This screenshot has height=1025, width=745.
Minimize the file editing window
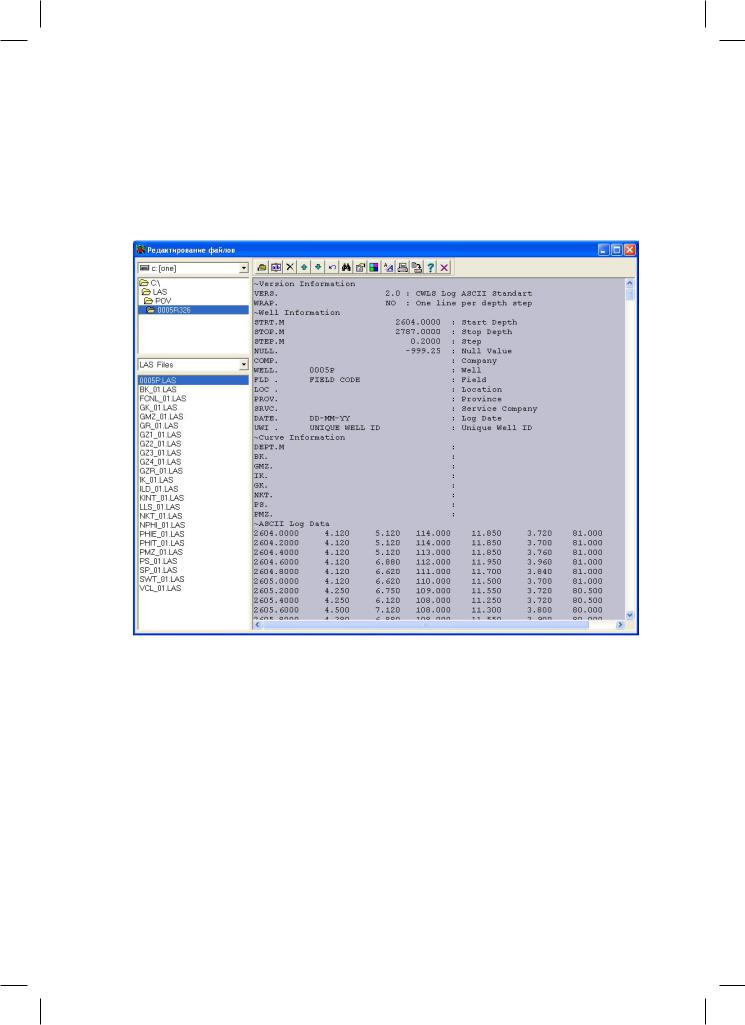603,250
